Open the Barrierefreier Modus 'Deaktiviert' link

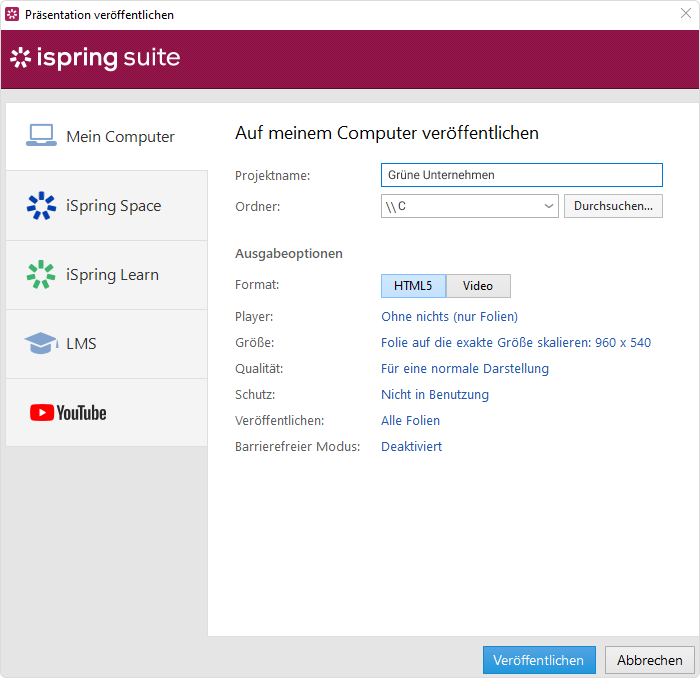411,446
